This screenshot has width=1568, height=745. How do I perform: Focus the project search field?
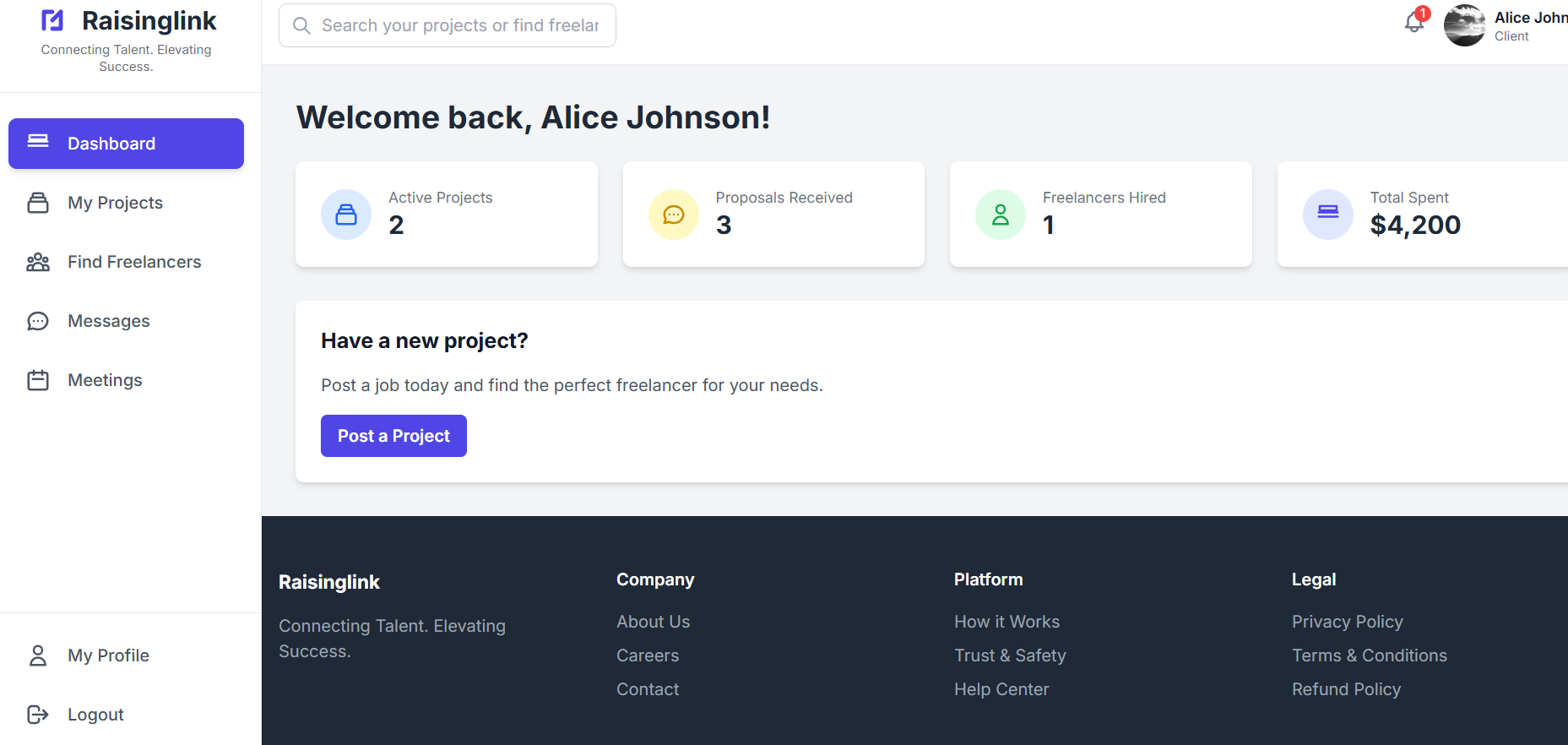click(x=448, y=25)
